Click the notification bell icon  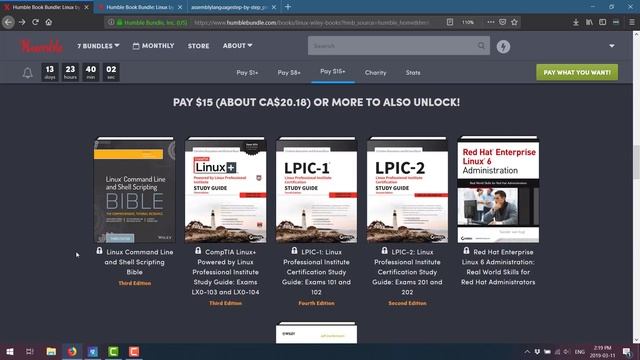tap(27, 73)
